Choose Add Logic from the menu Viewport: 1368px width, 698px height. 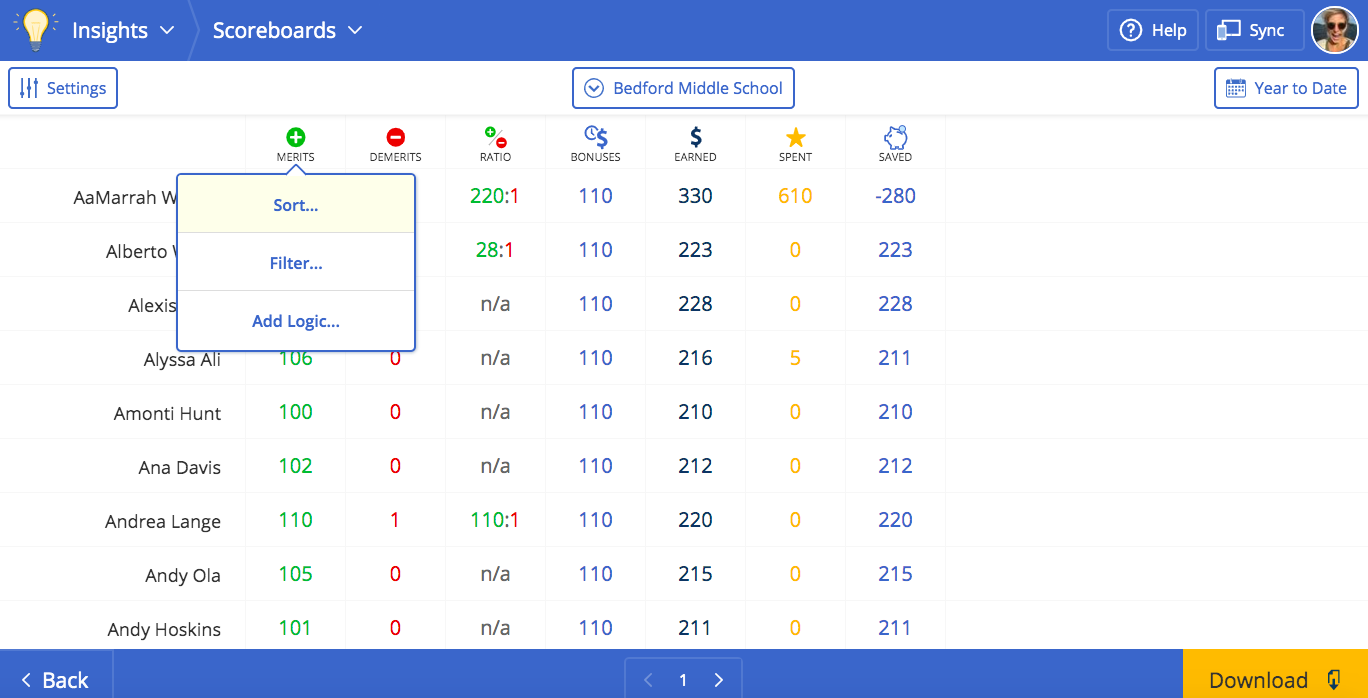coord(296,321)
